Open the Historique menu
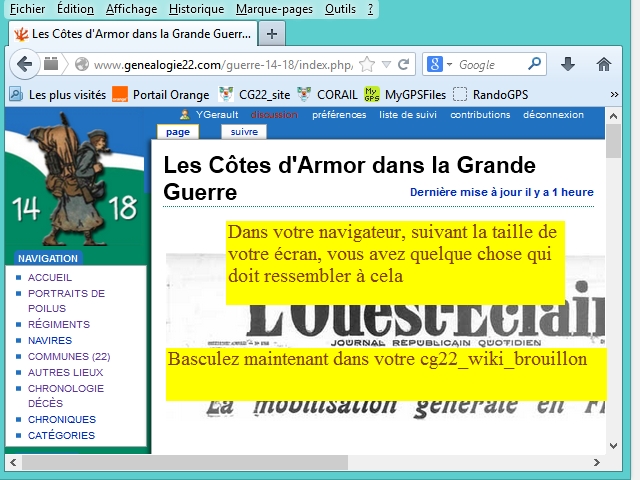 tap(196, 9)
